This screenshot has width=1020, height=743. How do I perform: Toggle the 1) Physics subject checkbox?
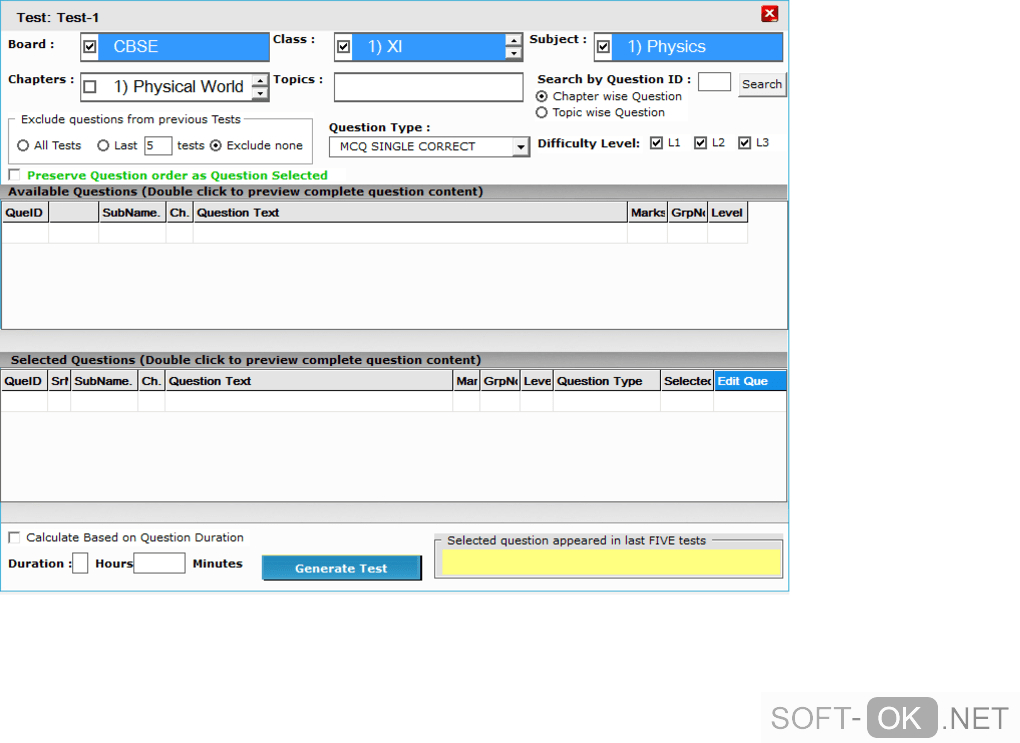pos(604,47)
